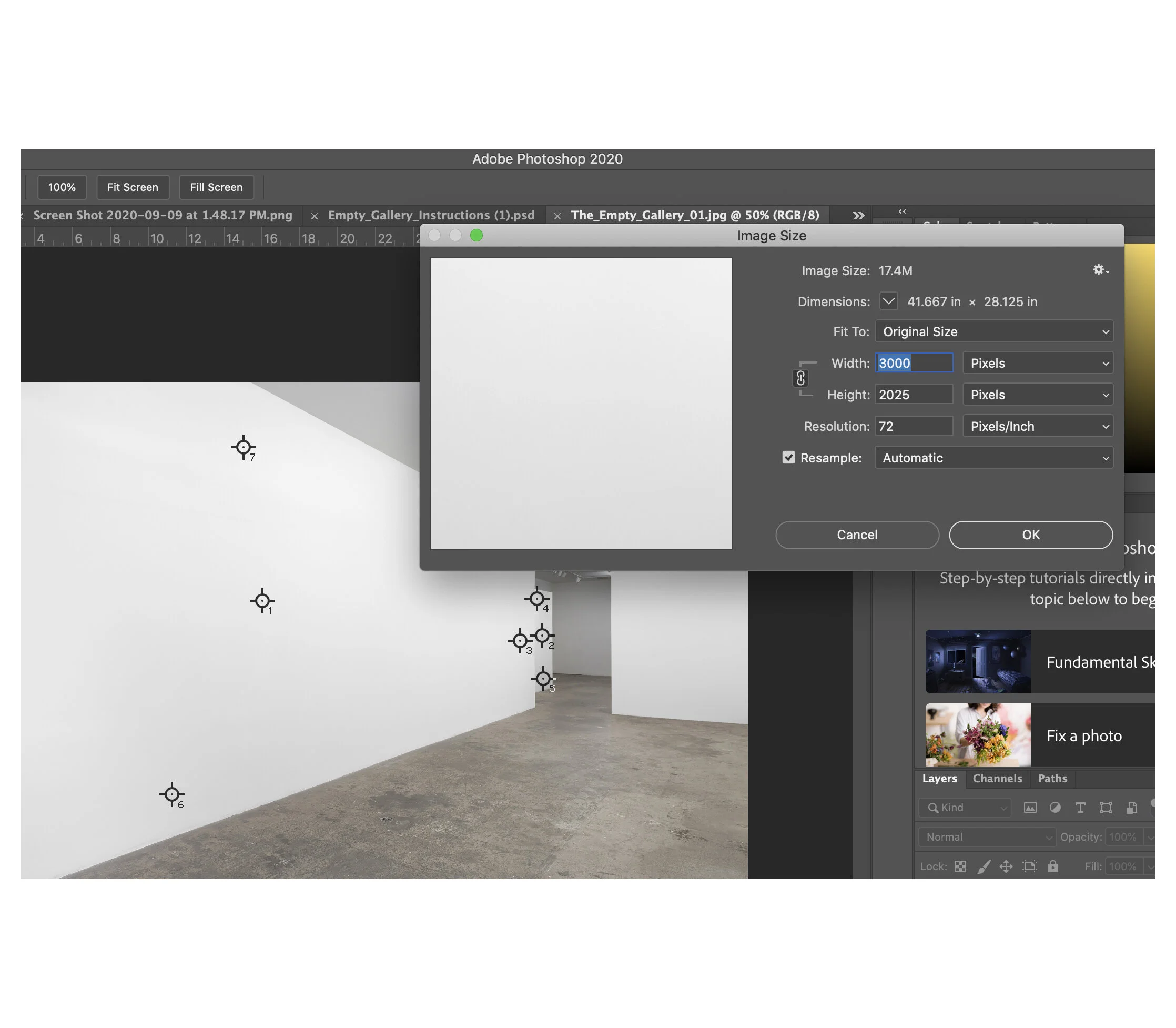Click the Height input field
Screen dimensions: 1176x1028
click(914, 395)
